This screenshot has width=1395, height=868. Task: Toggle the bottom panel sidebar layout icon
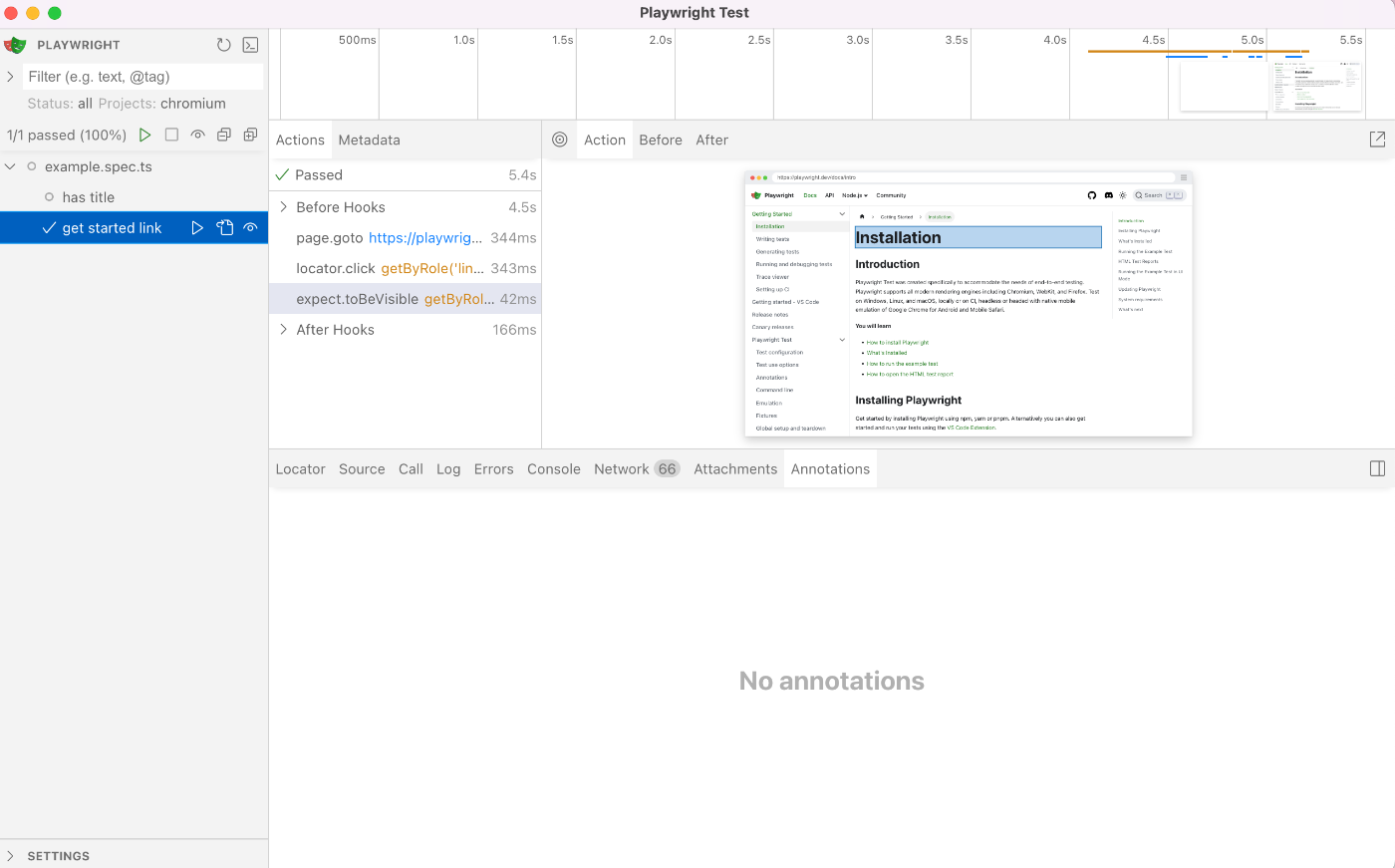coord(1377,468)
